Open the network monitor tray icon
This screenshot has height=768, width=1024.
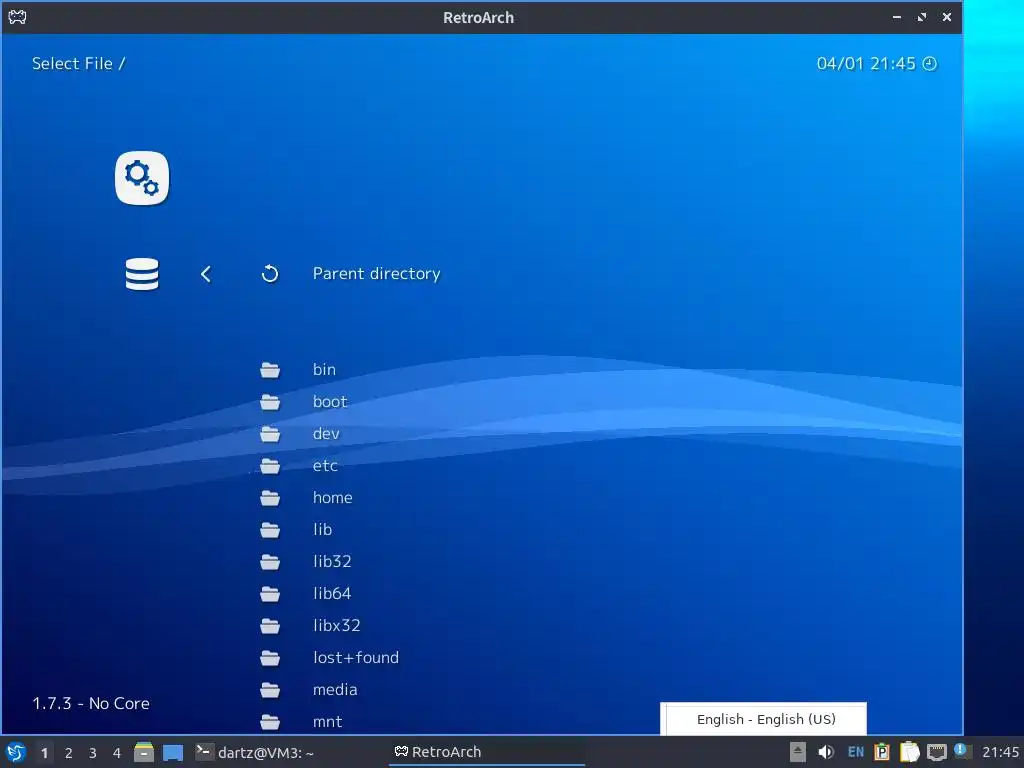coord(936,753)
